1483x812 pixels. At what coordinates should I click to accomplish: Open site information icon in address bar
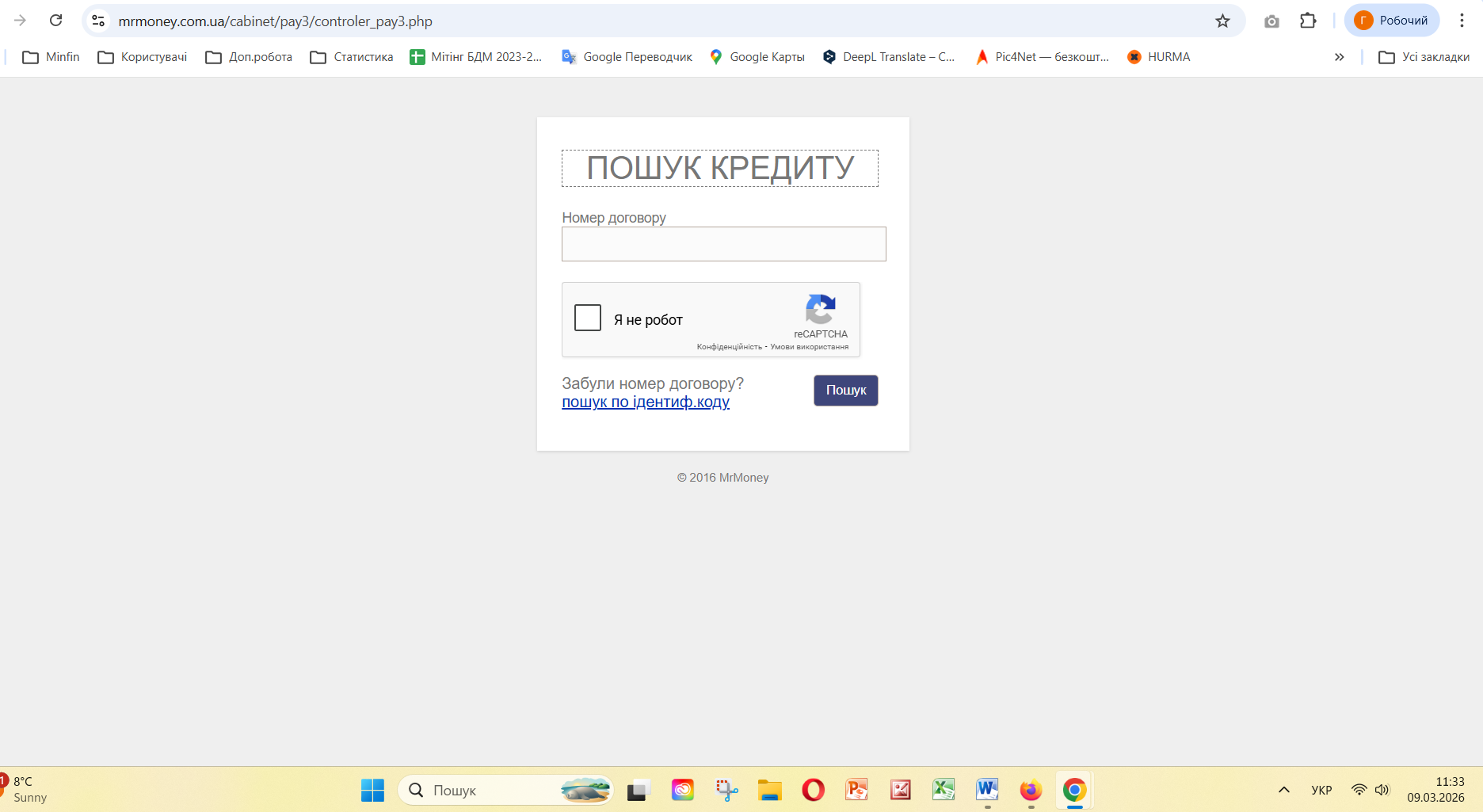point(98,21)
